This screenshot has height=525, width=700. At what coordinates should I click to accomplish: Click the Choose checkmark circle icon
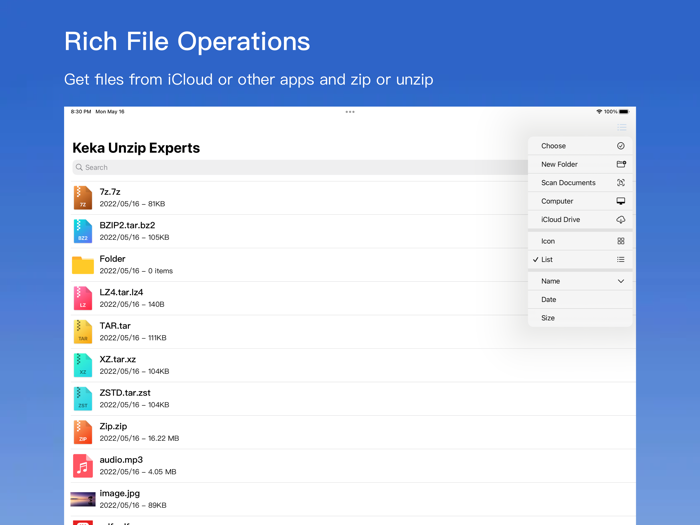click(x=620, y=146)
